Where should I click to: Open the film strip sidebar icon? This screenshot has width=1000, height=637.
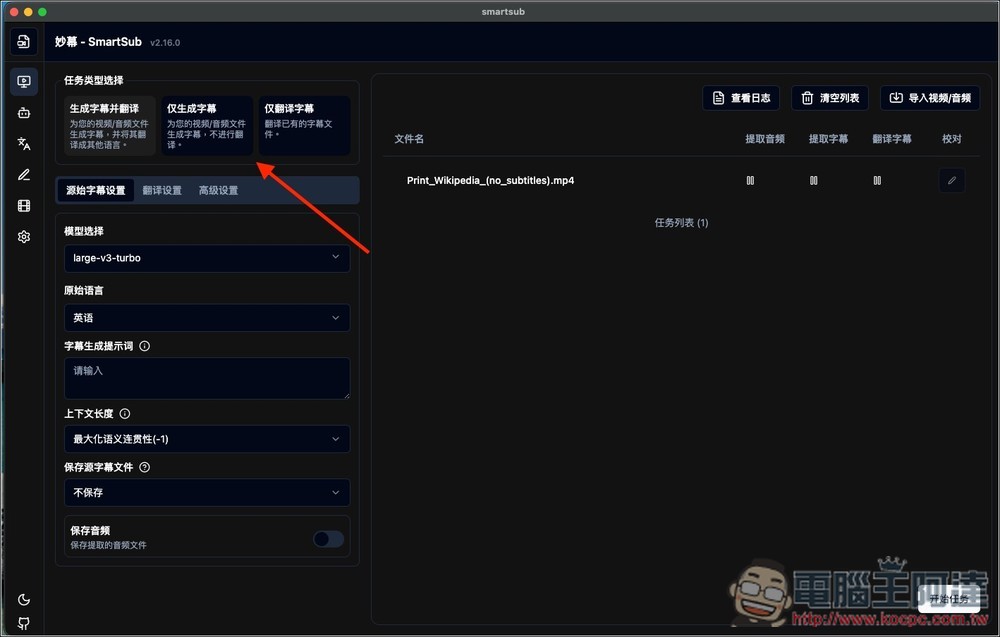pos(24,206)
